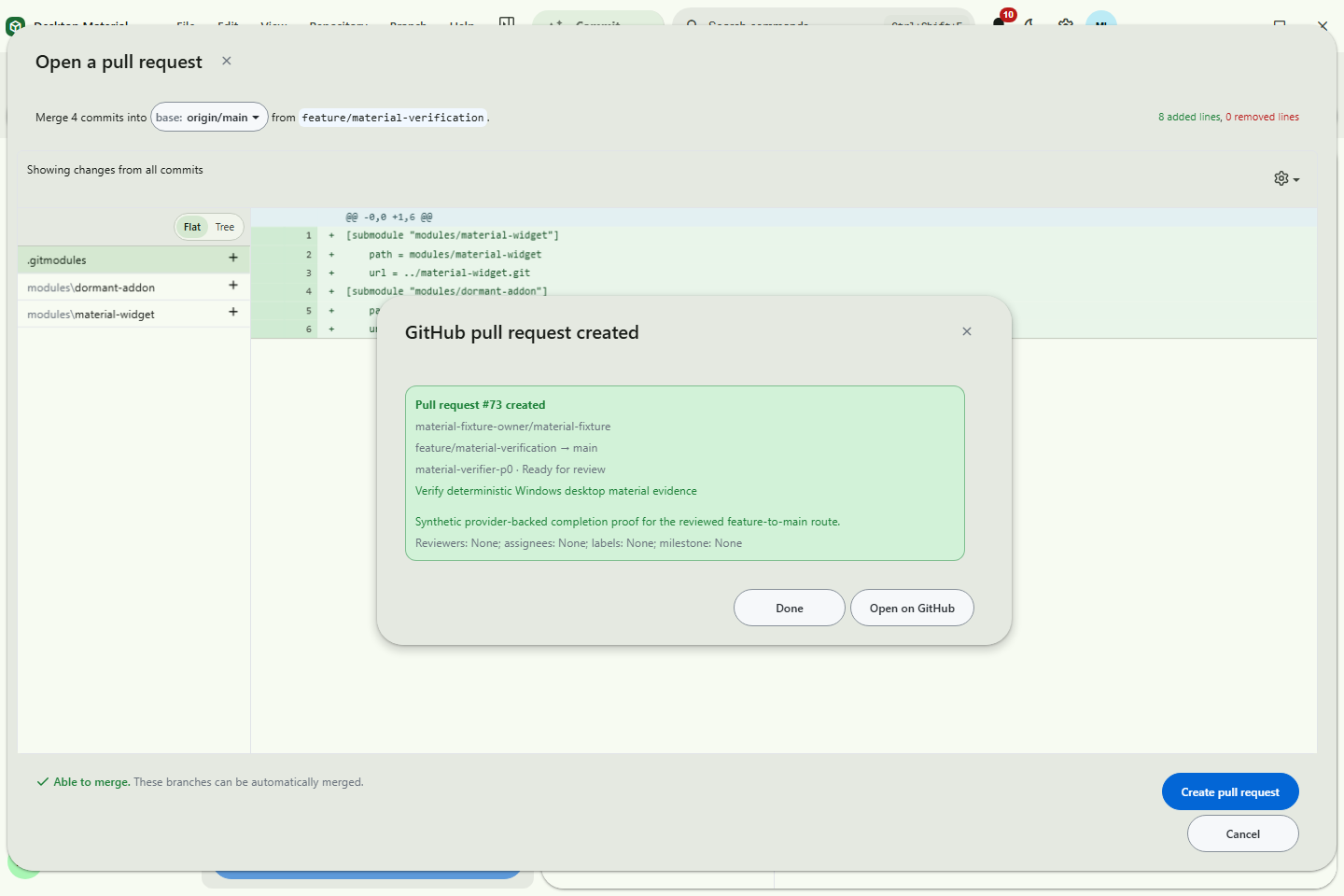
Task: Click the plus icon beside modules\dormant-addon
Action: [x=233, y=285]
